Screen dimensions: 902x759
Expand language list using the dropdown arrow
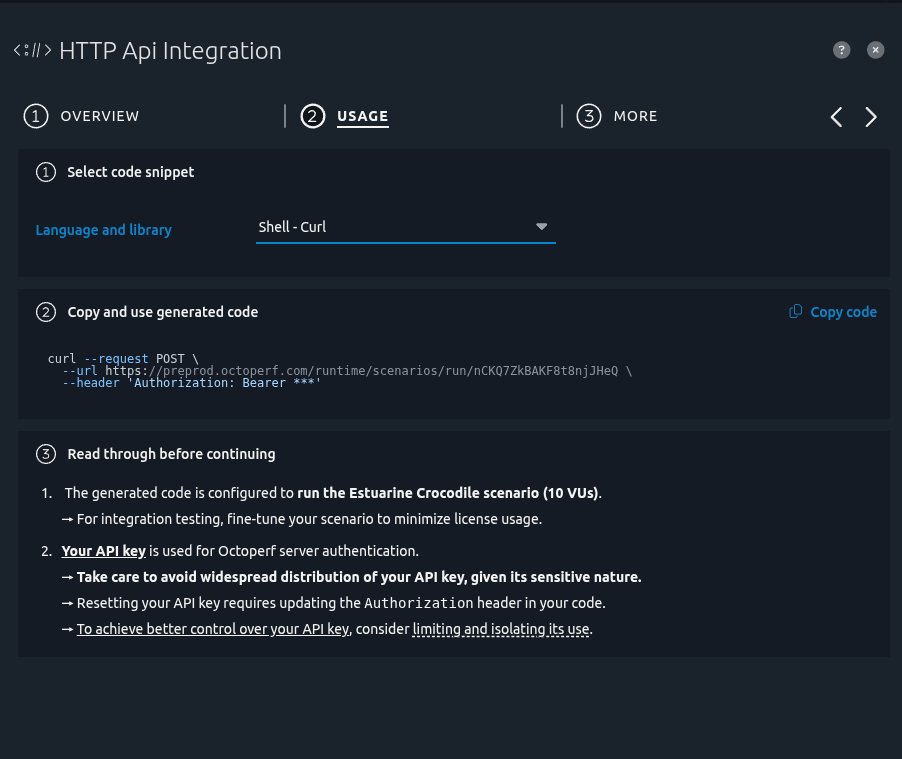[x=542, y=227]
